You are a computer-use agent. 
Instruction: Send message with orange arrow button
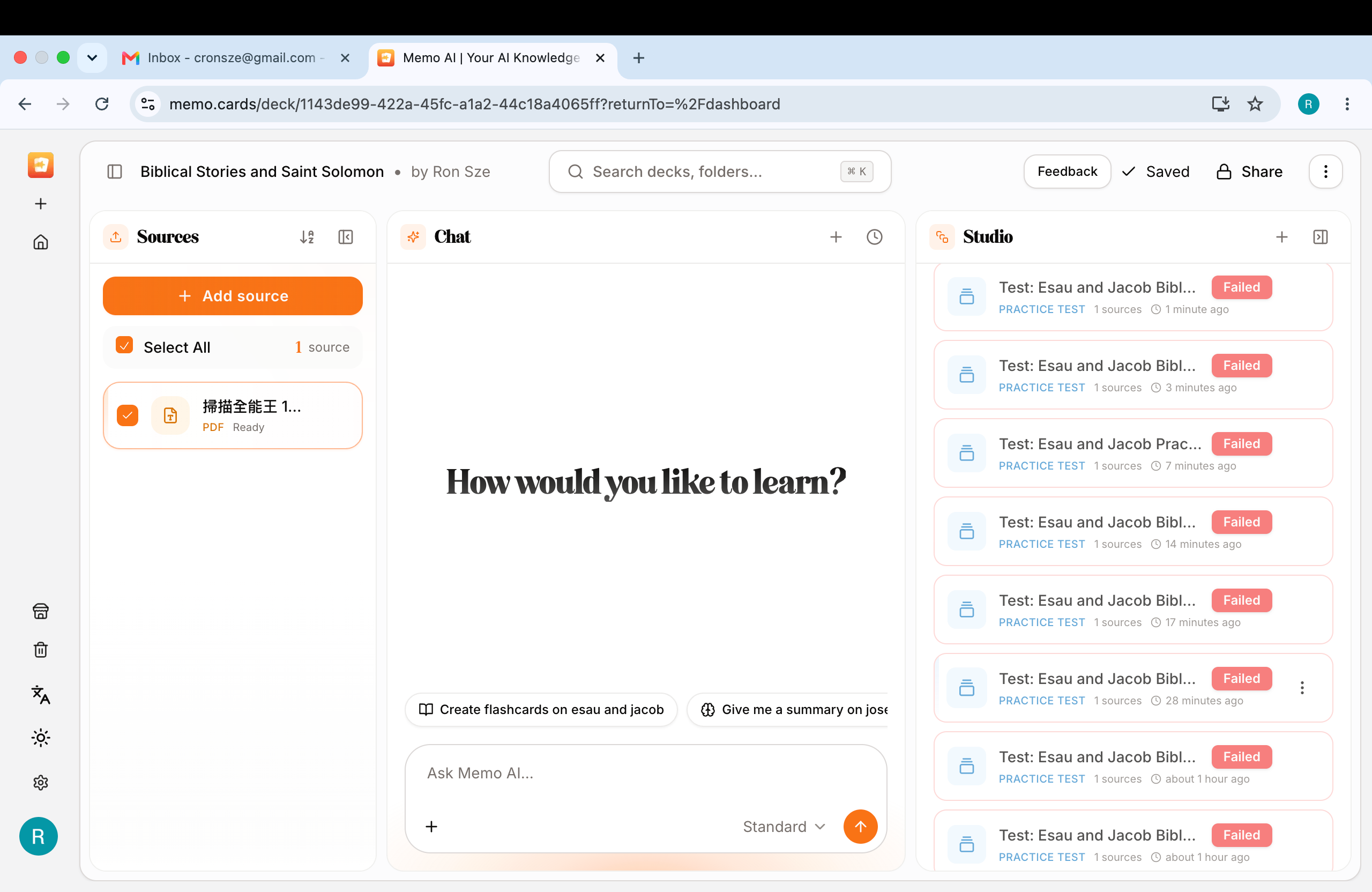tap(860, 826)
